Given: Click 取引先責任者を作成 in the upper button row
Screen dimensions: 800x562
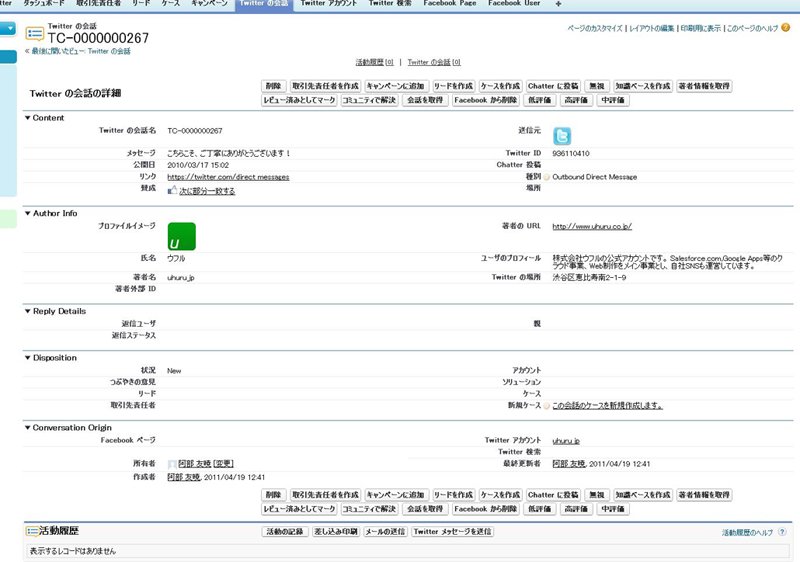Looking at the screenshot, I should click(x=326, y=86).
